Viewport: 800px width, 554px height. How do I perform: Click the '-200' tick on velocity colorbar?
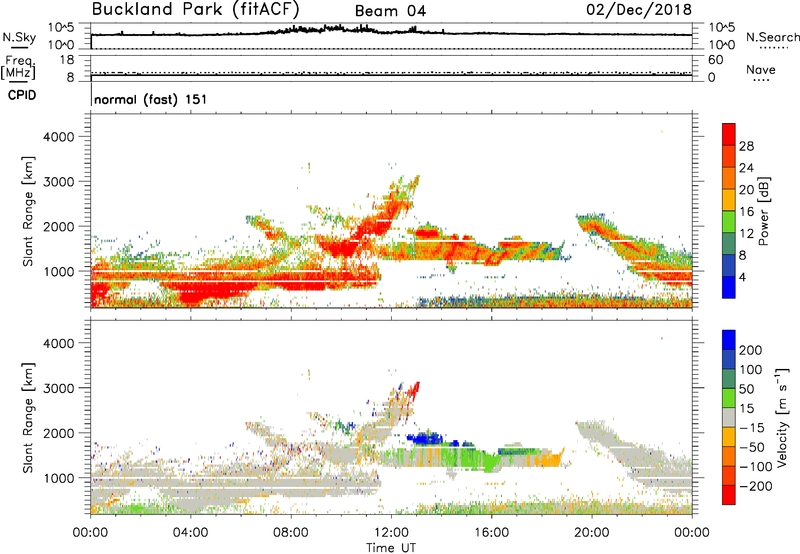pos(756,486)
